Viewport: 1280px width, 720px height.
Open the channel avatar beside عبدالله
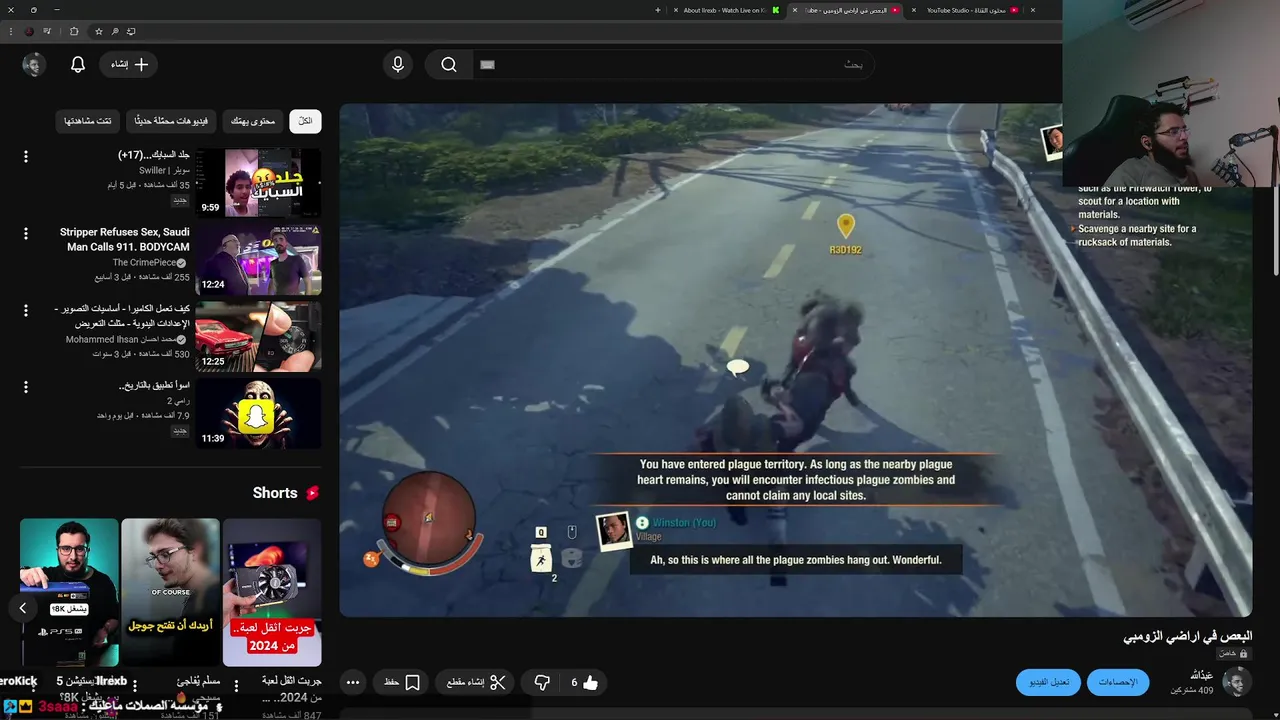click(1237, 682)
